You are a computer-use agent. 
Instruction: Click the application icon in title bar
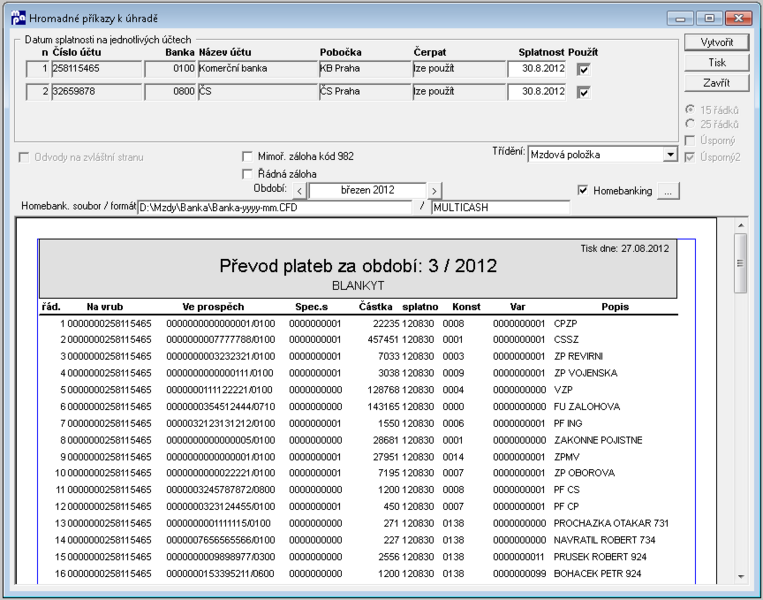pos(18,18)
